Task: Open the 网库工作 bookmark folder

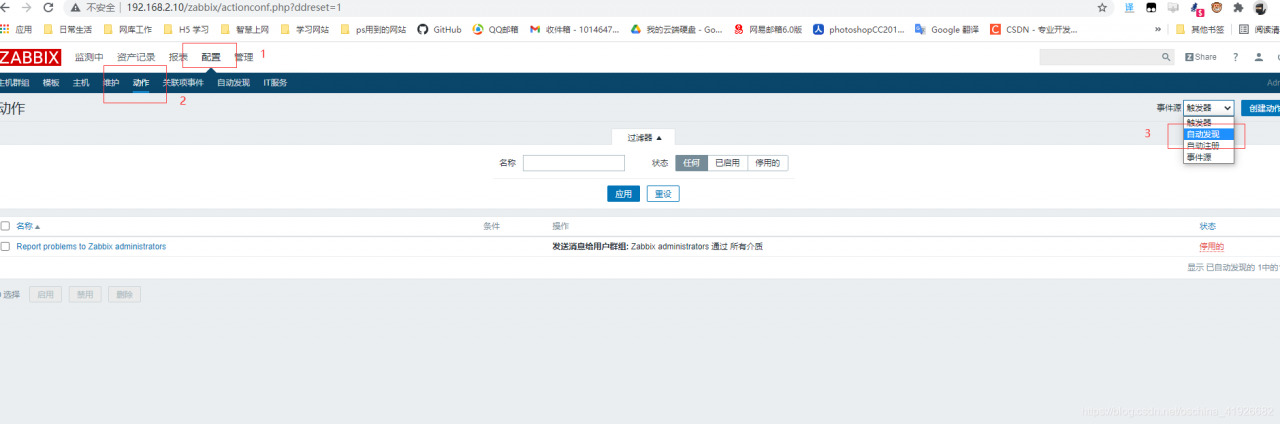Action: coord(128,29)
